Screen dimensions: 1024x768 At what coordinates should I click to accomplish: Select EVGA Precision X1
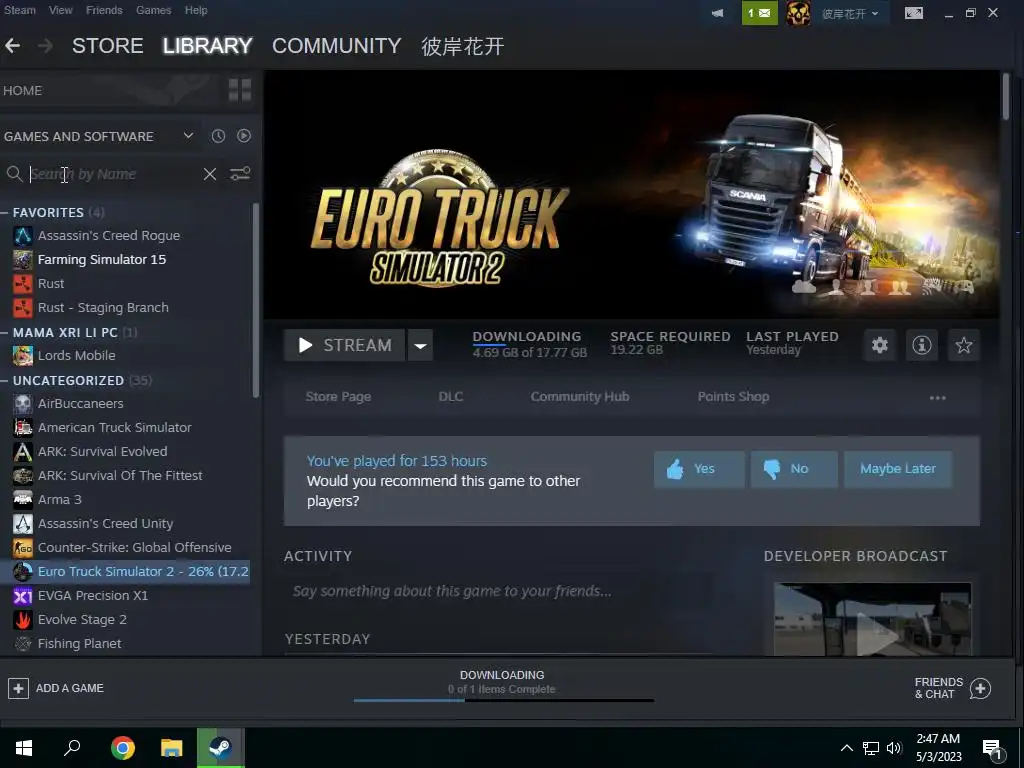pos(93,596)
